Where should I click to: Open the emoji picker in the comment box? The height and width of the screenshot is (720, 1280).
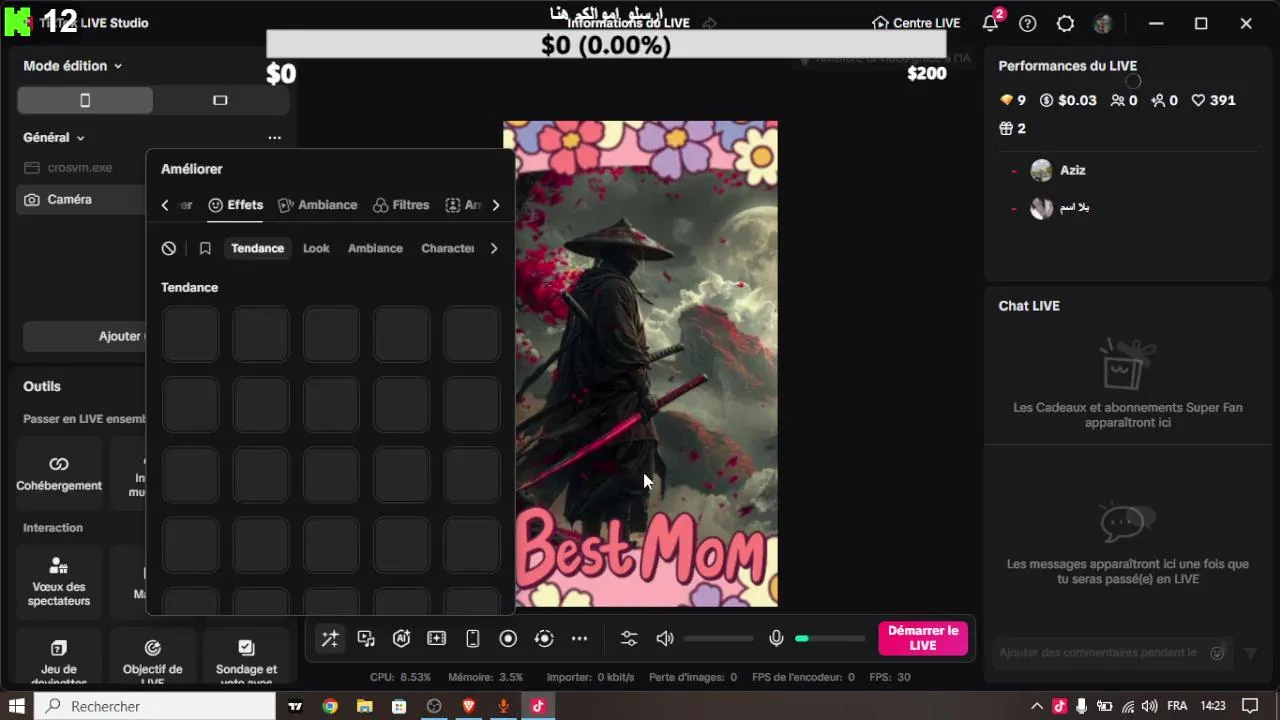1217,653
